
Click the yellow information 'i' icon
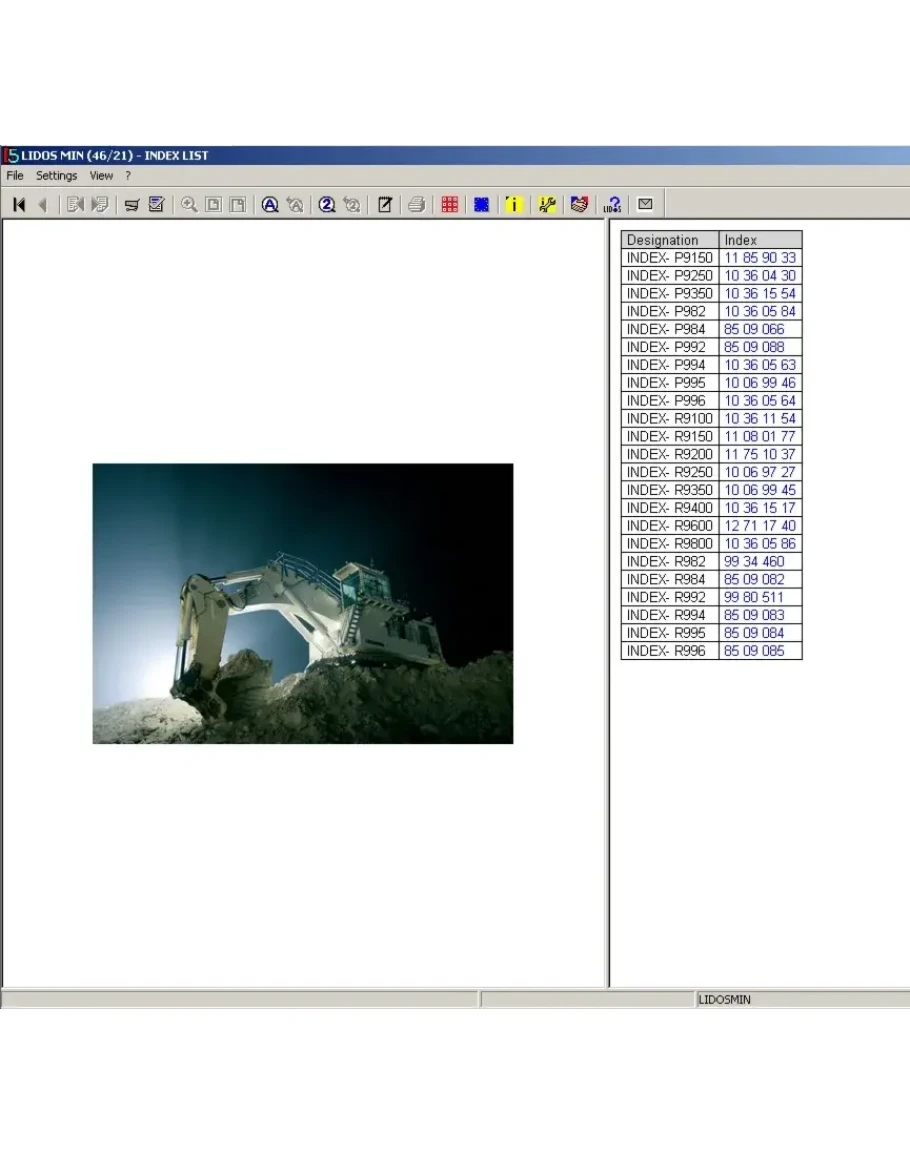[x=513, y=205]
